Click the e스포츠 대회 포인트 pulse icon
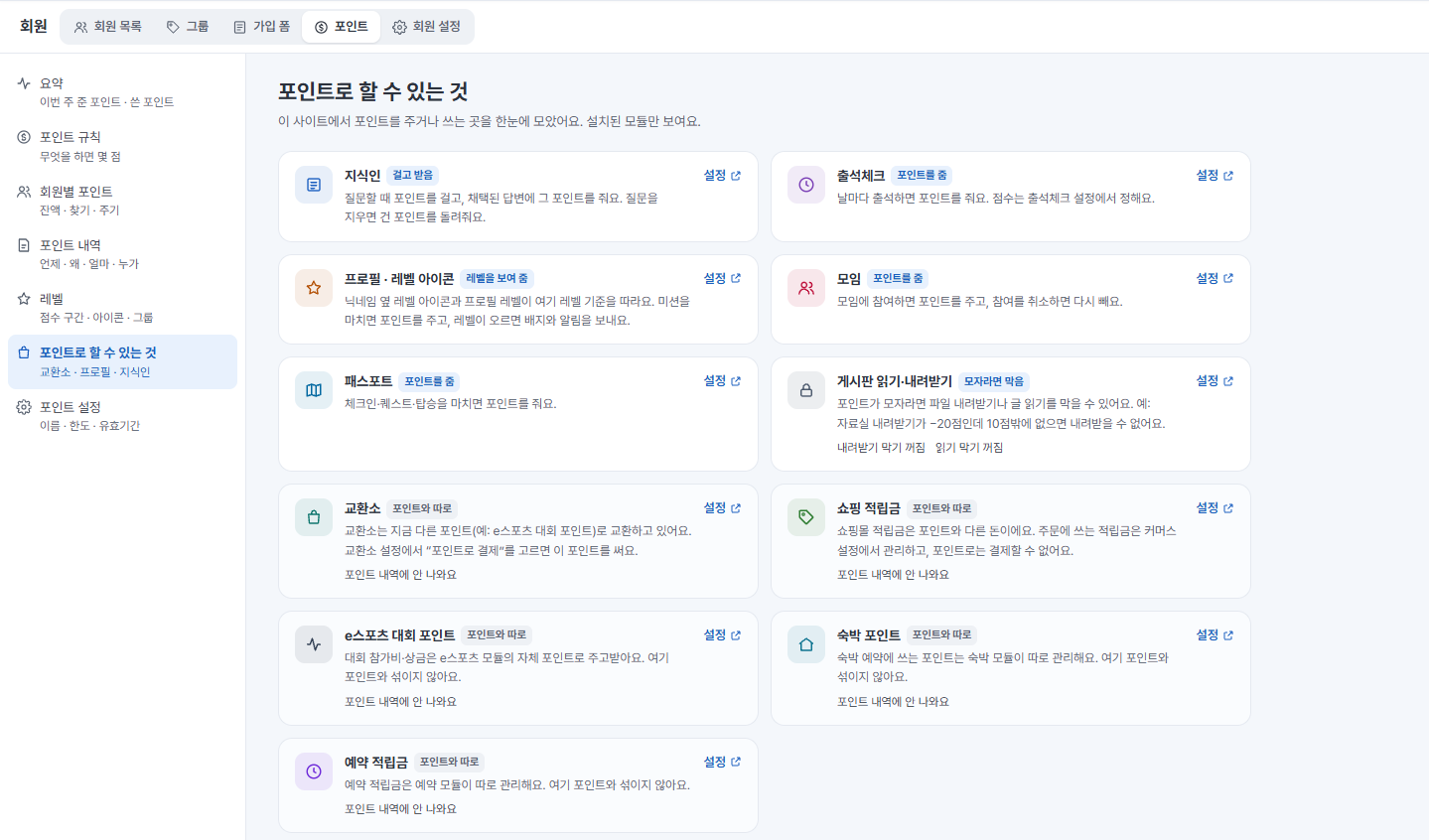 pos(314,644)
